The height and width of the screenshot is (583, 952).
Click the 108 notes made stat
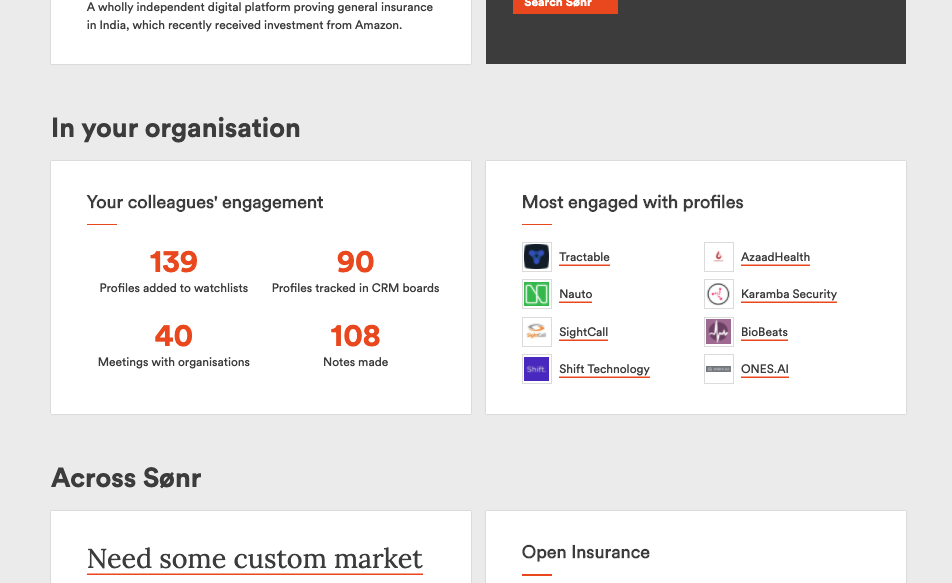355,346
